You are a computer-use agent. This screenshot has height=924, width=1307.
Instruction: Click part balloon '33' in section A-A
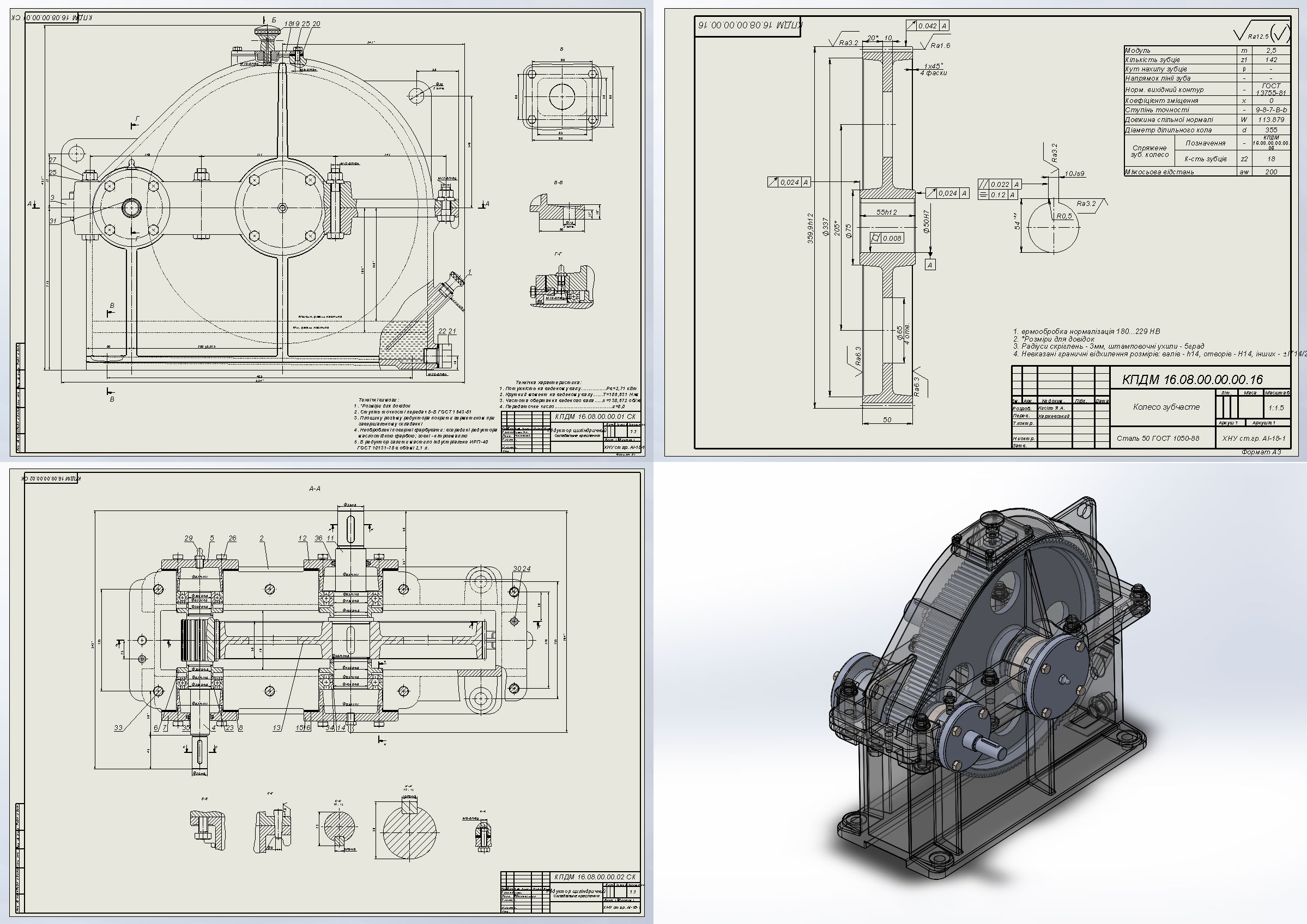click(x=118, y=728)
